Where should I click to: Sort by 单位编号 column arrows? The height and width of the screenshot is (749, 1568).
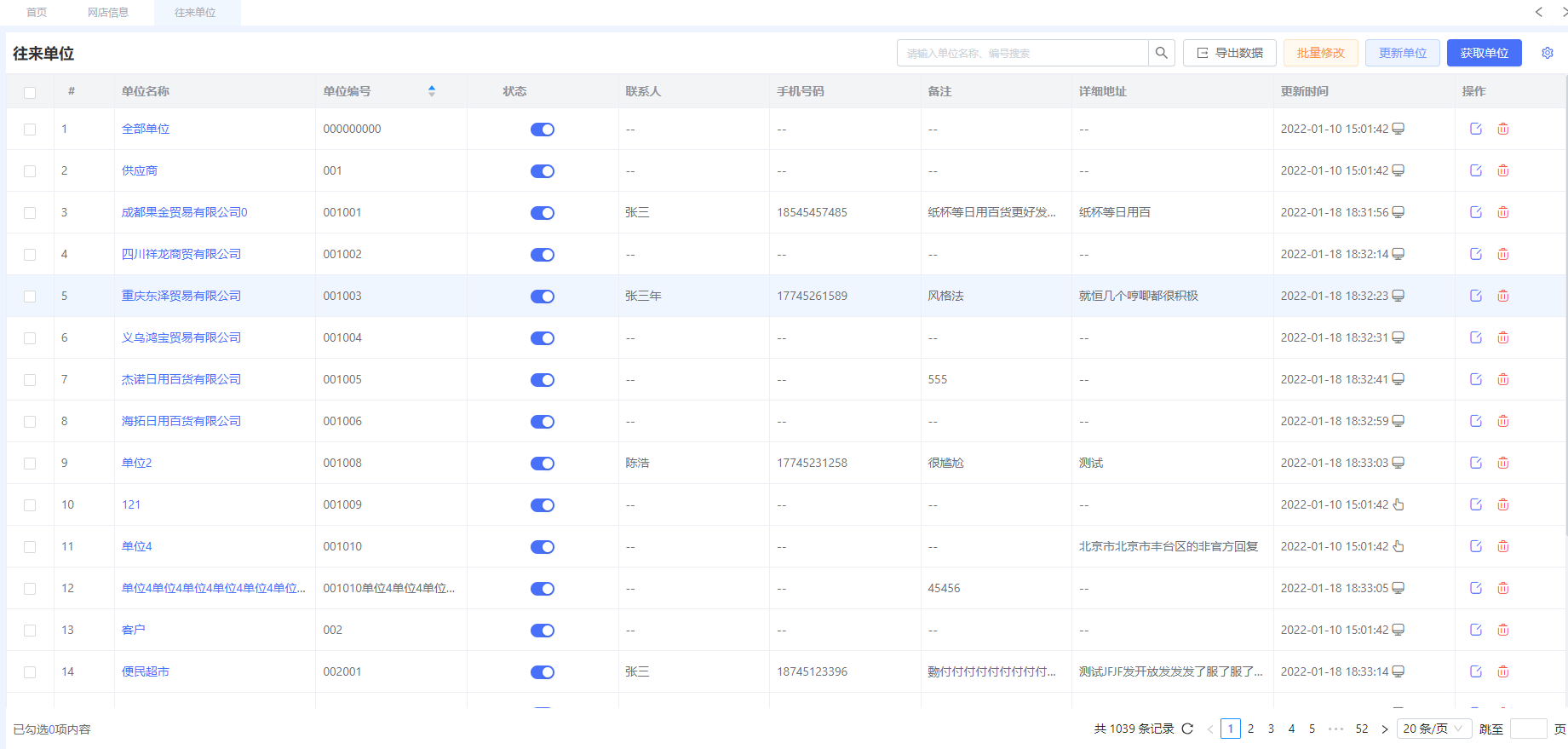coord(432,91)
